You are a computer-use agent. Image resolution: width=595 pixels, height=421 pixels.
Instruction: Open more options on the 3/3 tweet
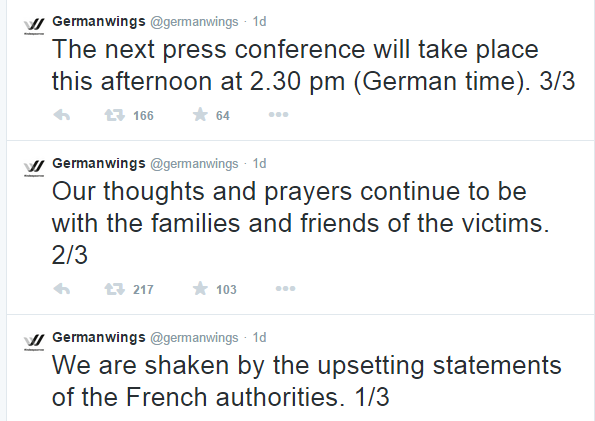[x=279, y=115]
